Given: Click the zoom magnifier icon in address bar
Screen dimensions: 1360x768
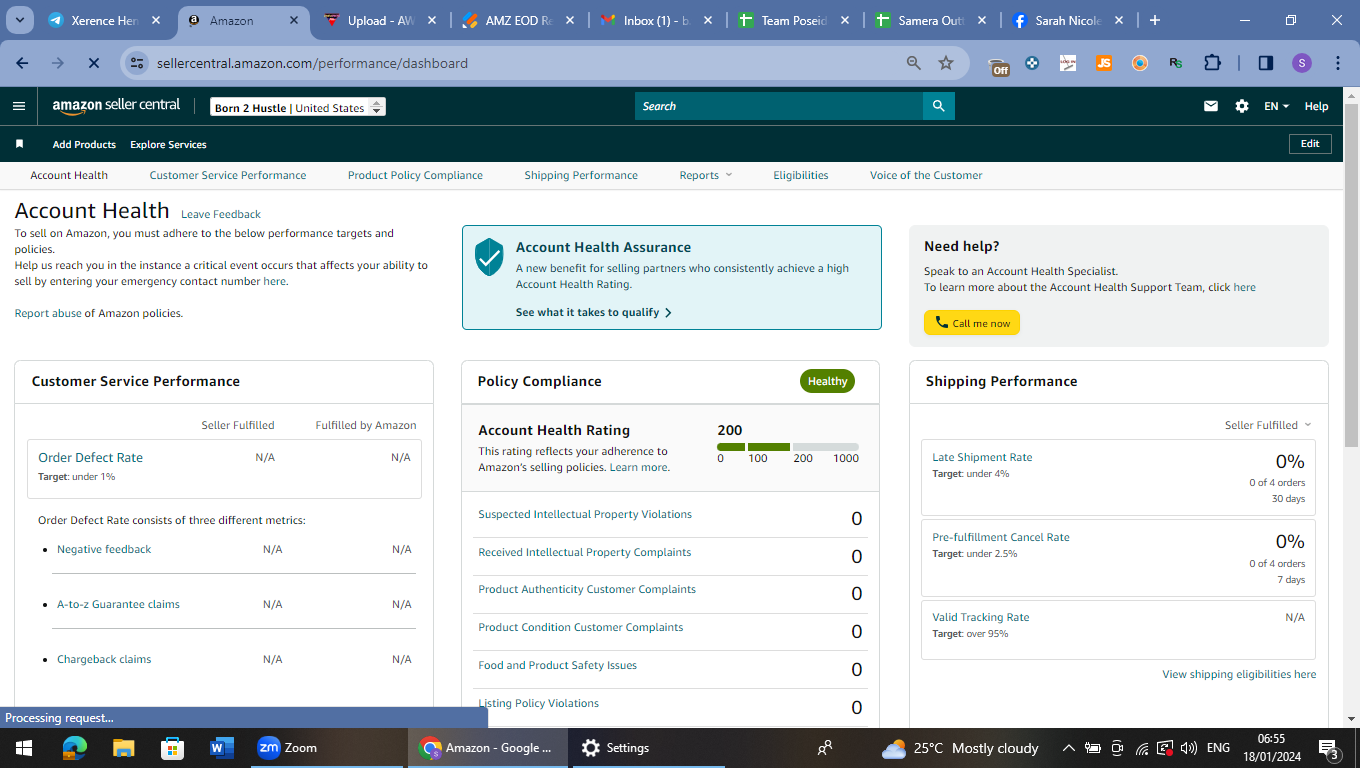Looking at the screenshot, I should point(914,63).
